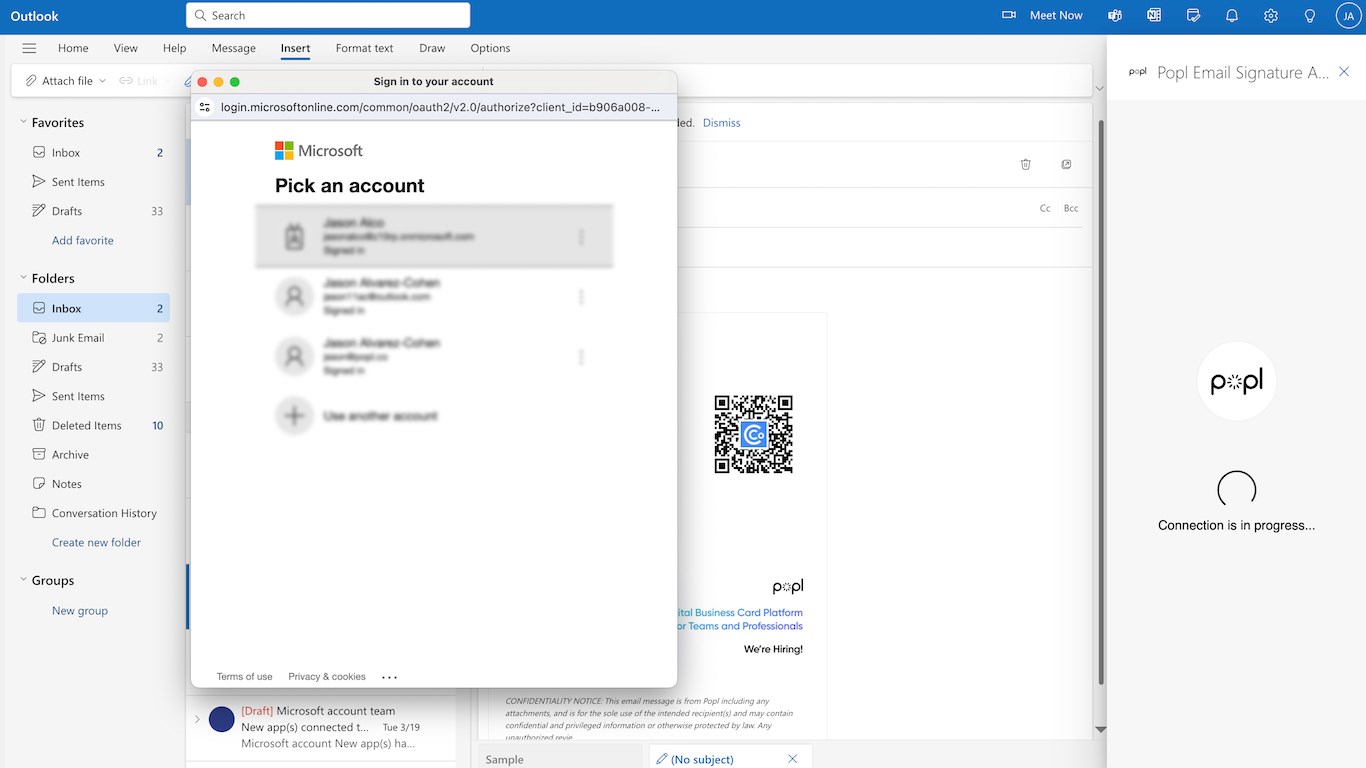The image size is (1366, 768).
Task: Click the Archive folder icon
Action: (39, 455)
